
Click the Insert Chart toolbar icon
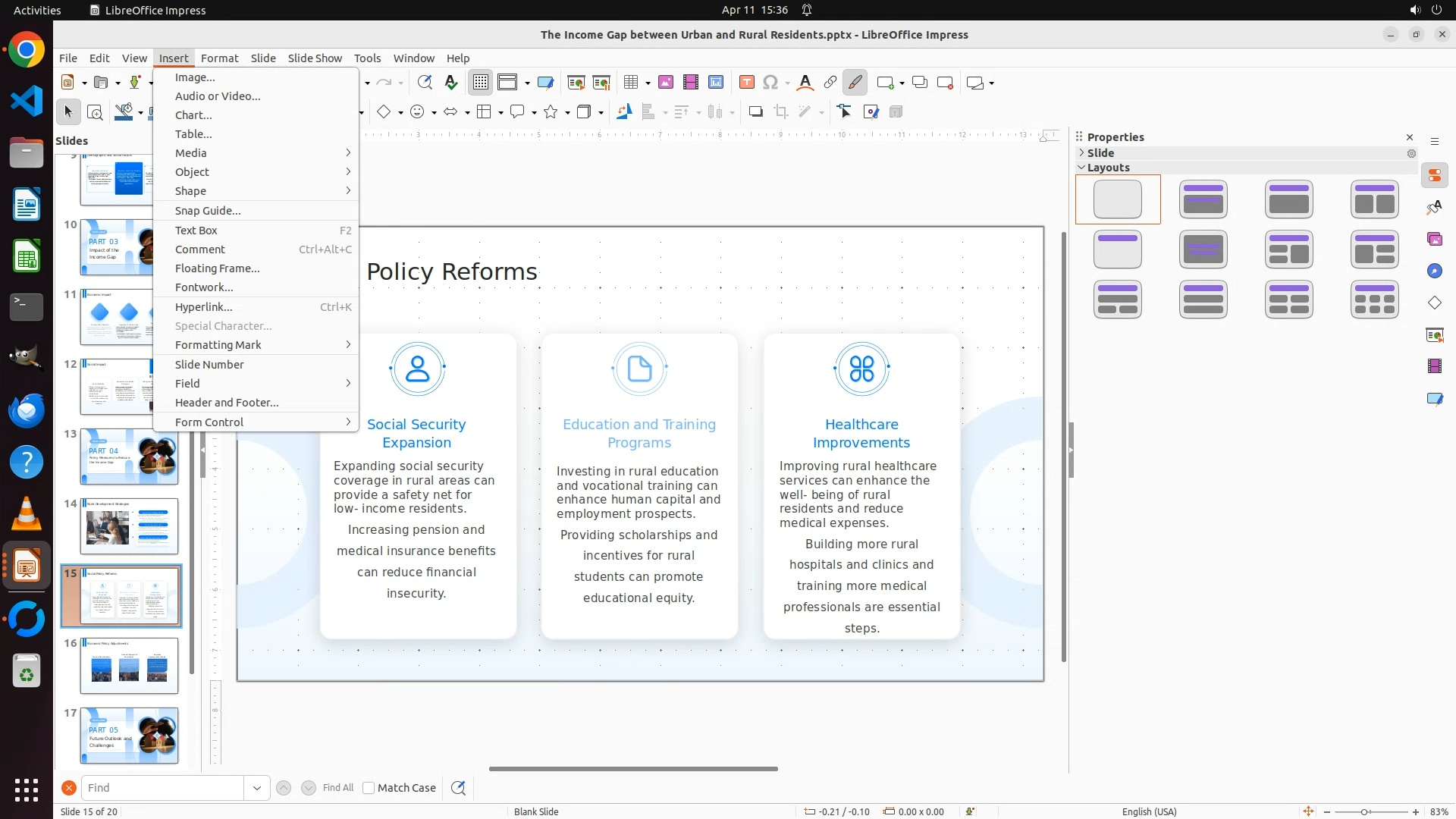tap(715, 83)
